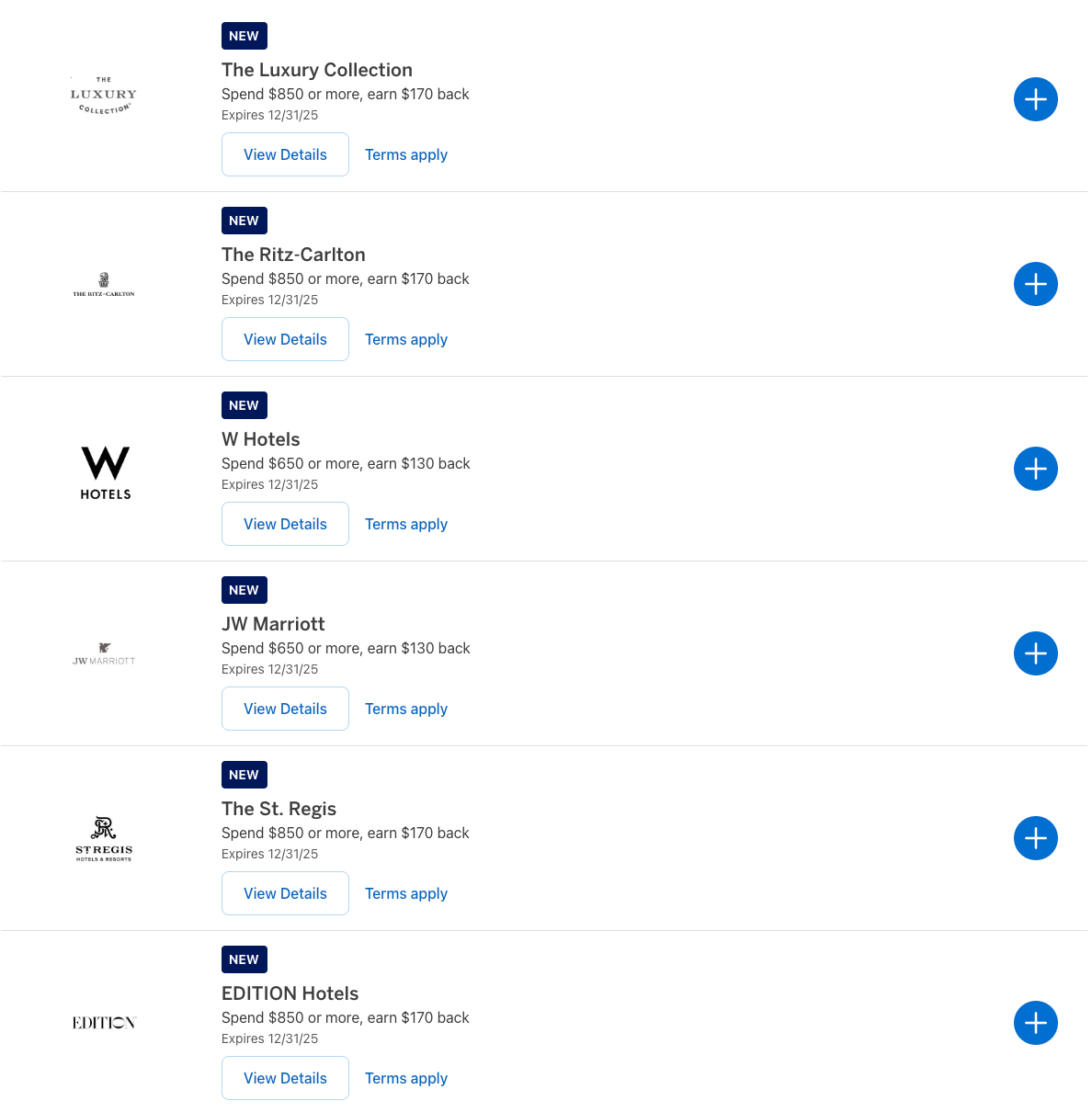1092x1112 pixels.
Task: Add W Hotels offer with plus icon
Action: pyautogui.click(x=1035, y=469)
